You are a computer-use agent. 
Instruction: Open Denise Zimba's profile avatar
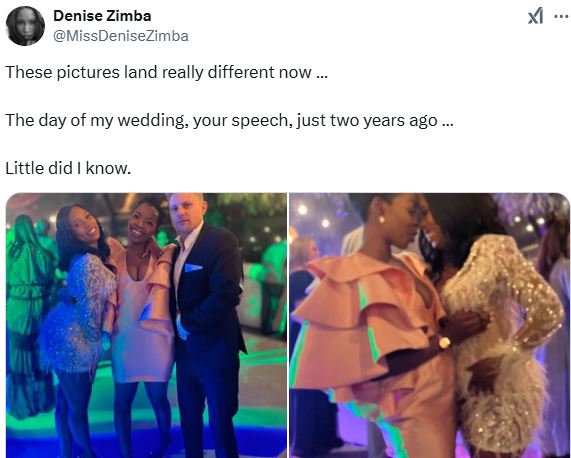coord(25,25)
